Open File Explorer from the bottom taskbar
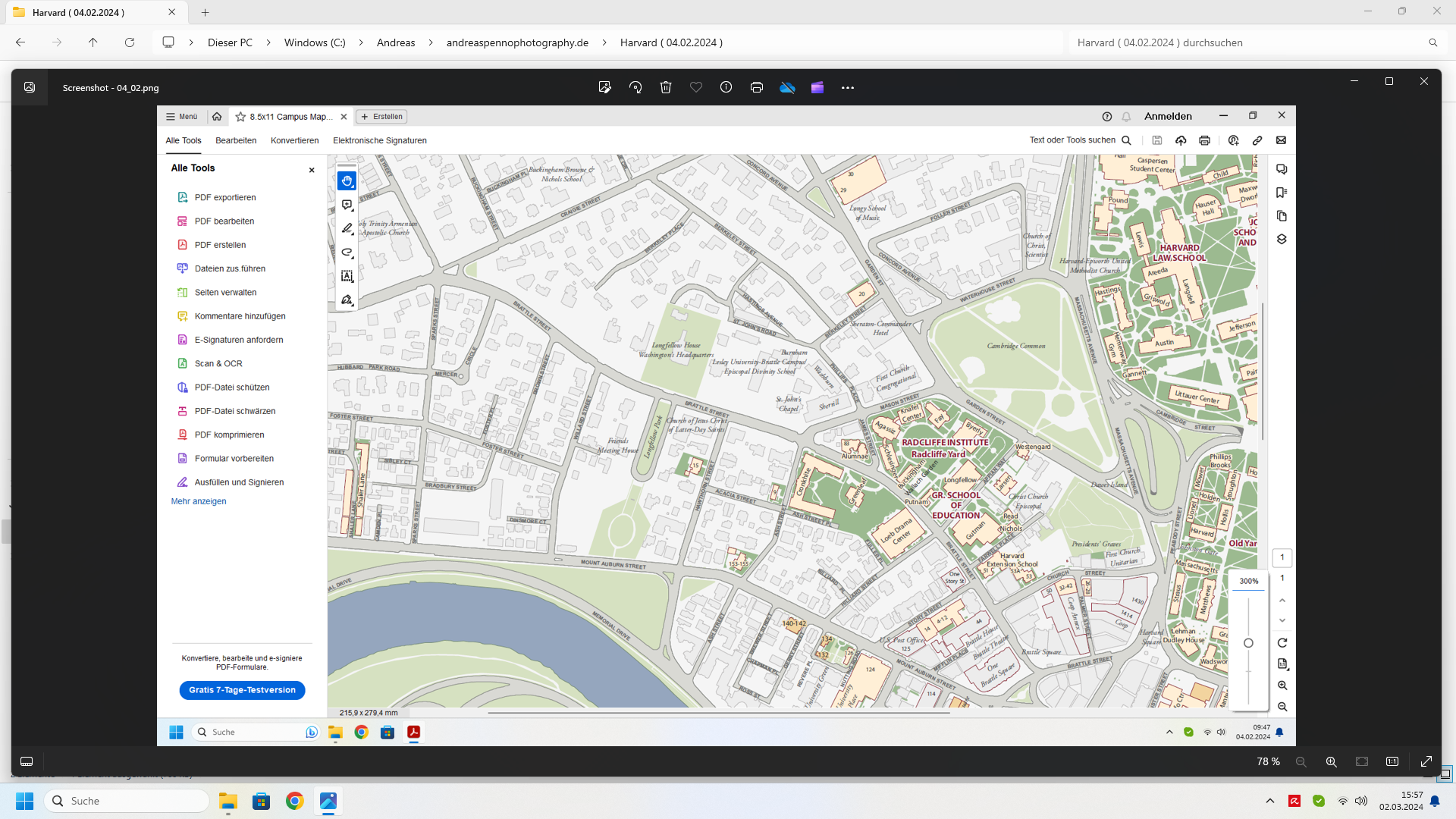Image resolution: width=1456 pixels, height=819 pixels. 228,801
